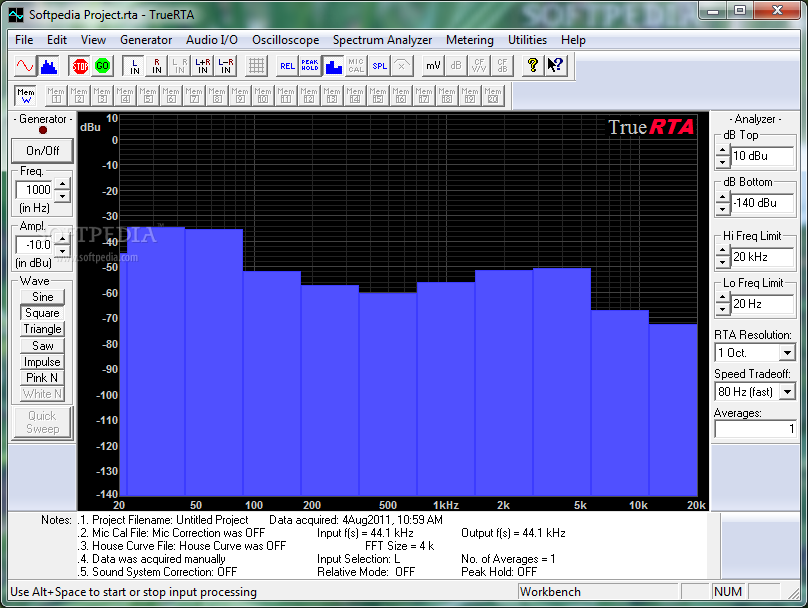Switch units using the mV icon
Image resolution: width=808 pixels, height=608 pixels.
click(x=433, y=65)
